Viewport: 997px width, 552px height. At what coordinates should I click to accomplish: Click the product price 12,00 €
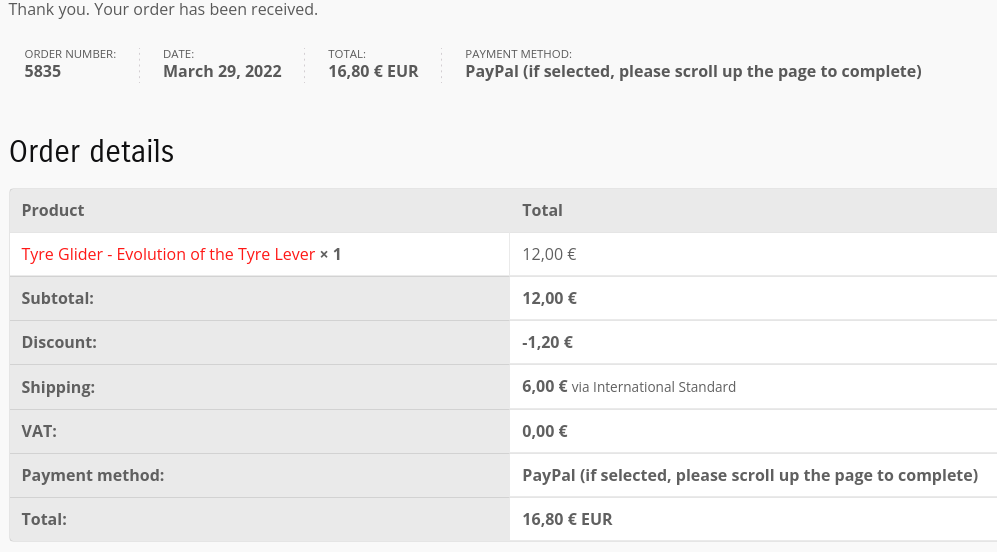pos(549,254)
